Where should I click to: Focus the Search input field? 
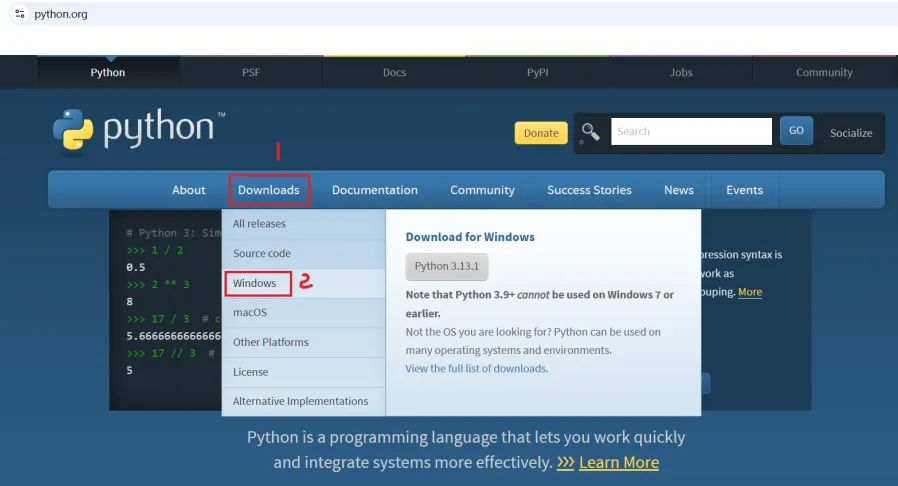click(691, 132)
